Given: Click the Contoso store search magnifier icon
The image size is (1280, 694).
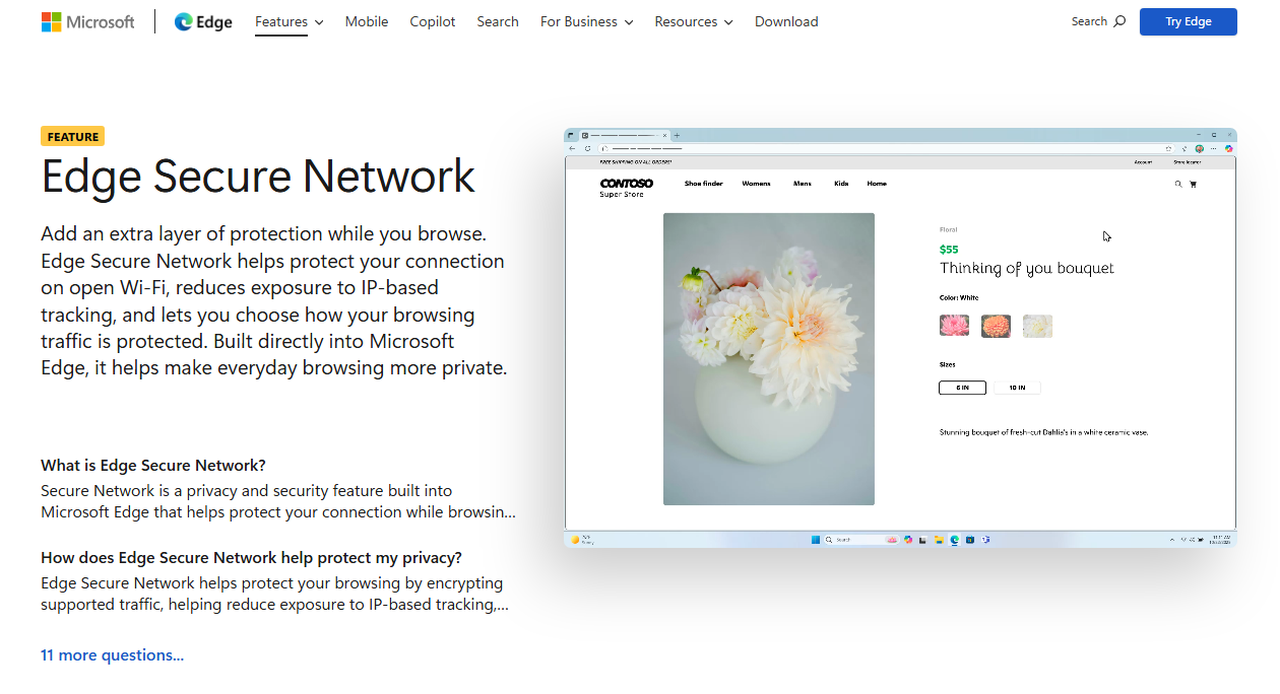Looking at the screenshot, I should click(x=1178, y=184).
